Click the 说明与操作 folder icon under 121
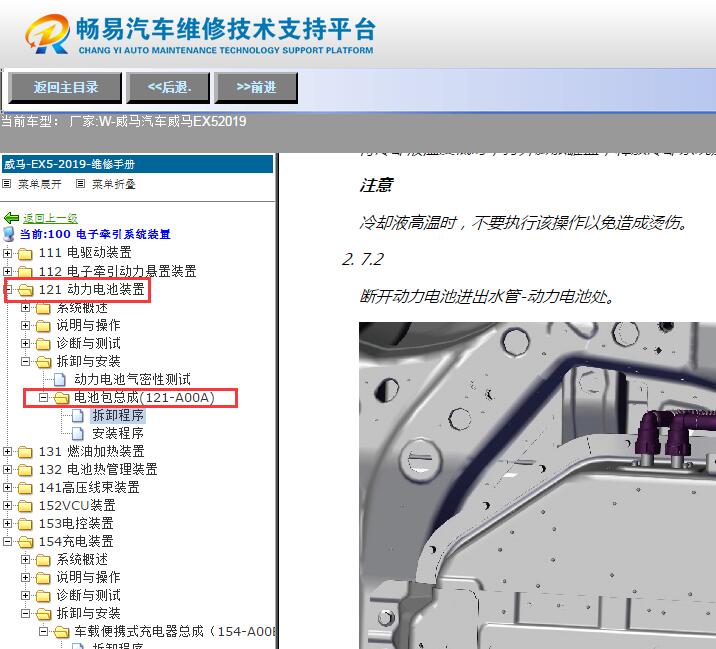Screen dimensions: 716x649 click(x=43, y=326)
